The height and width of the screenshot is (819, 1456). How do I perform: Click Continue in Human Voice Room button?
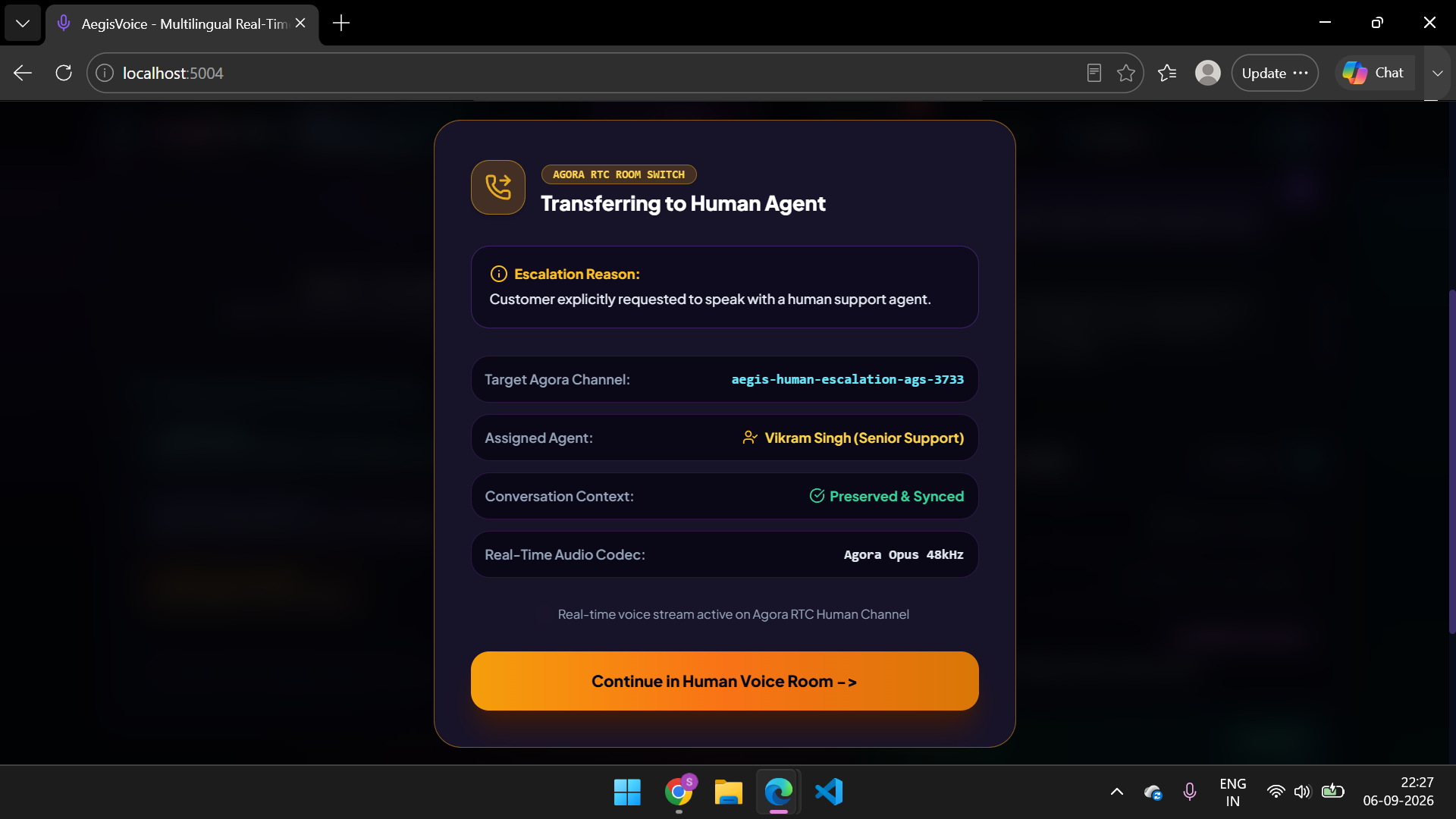click(x=724, y=681)
